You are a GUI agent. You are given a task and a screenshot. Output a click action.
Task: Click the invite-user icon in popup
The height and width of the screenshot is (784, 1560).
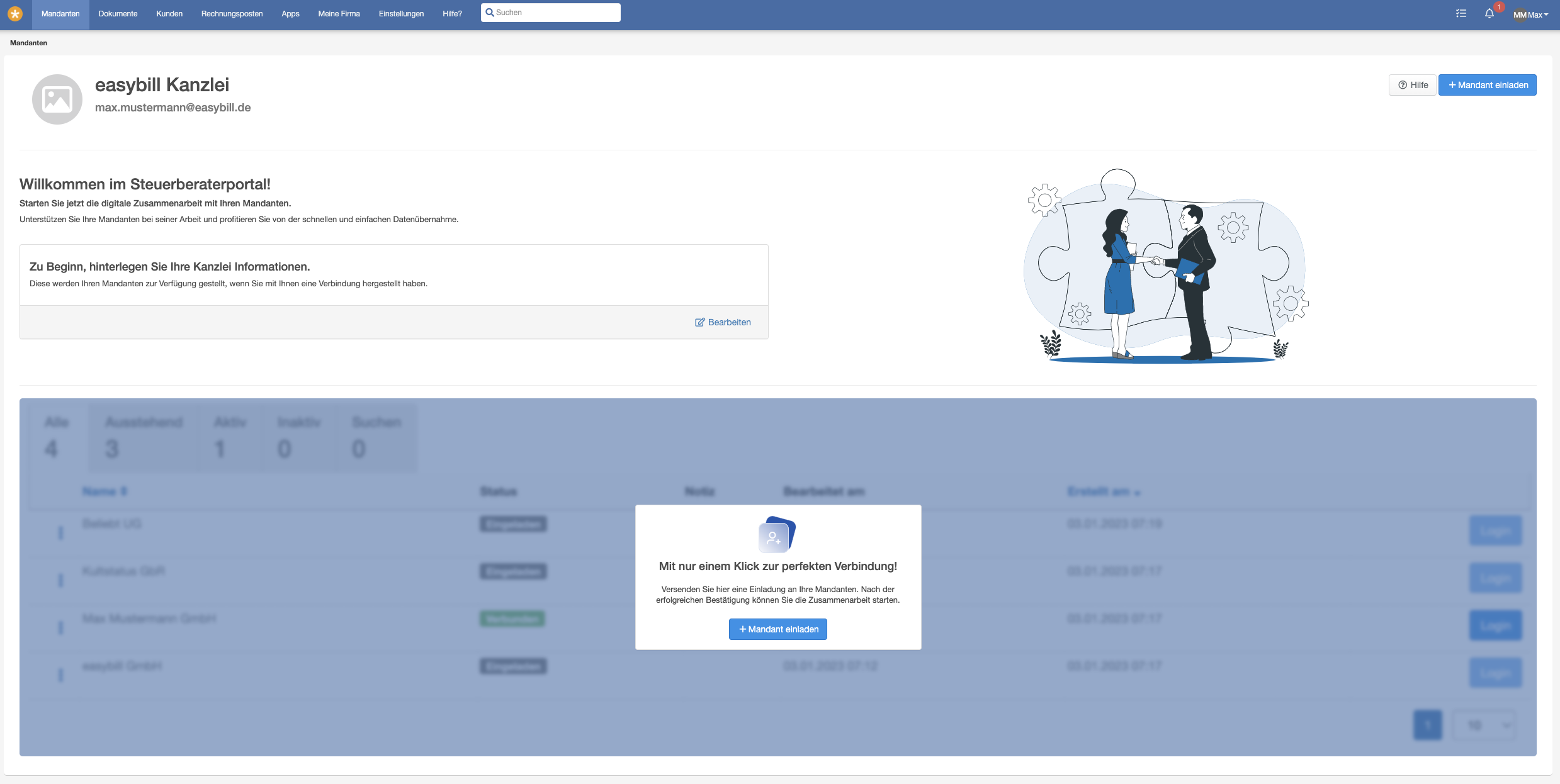tap(776, 535)
